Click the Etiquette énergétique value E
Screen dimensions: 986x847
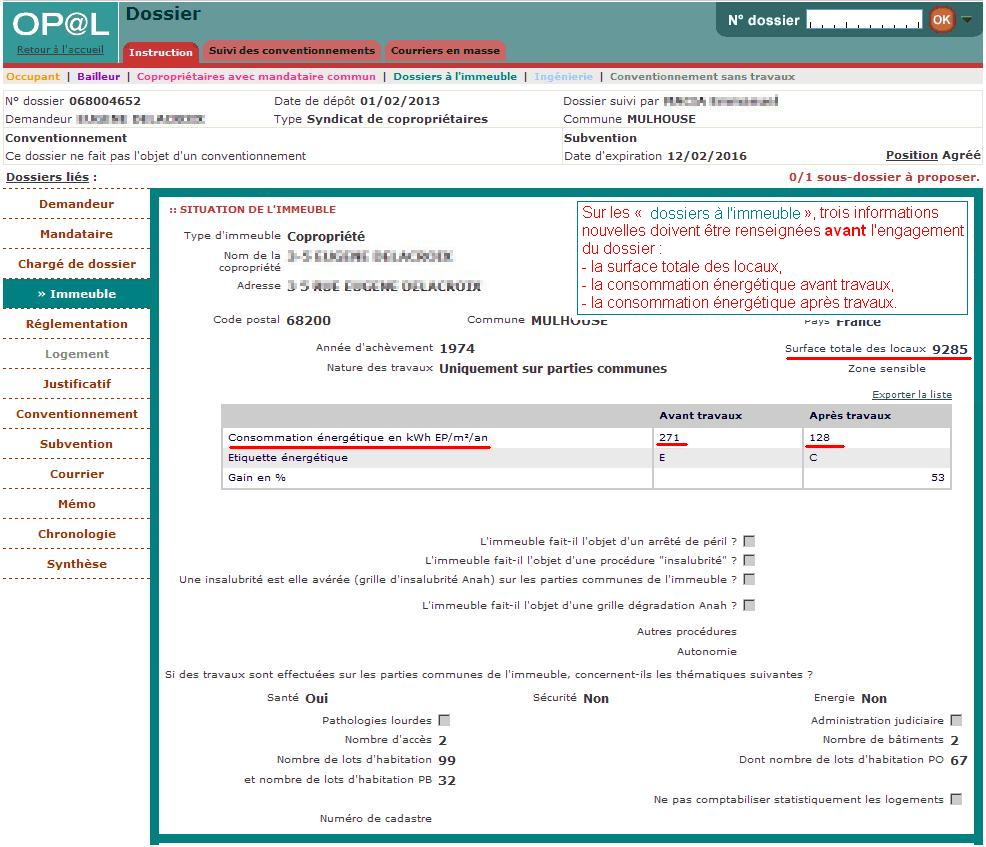pyautogui.click(x=662, y=458)
